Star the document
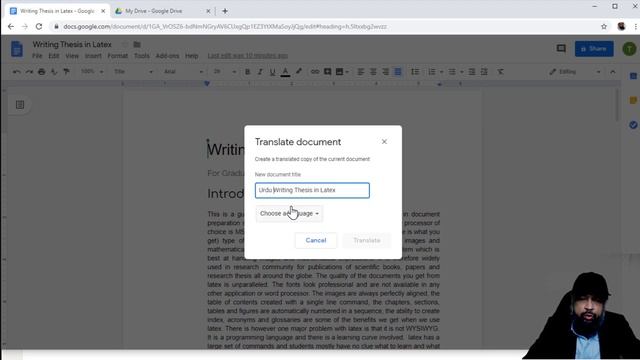640x360 pixels. pyautogui.click(x=125, y=44)
